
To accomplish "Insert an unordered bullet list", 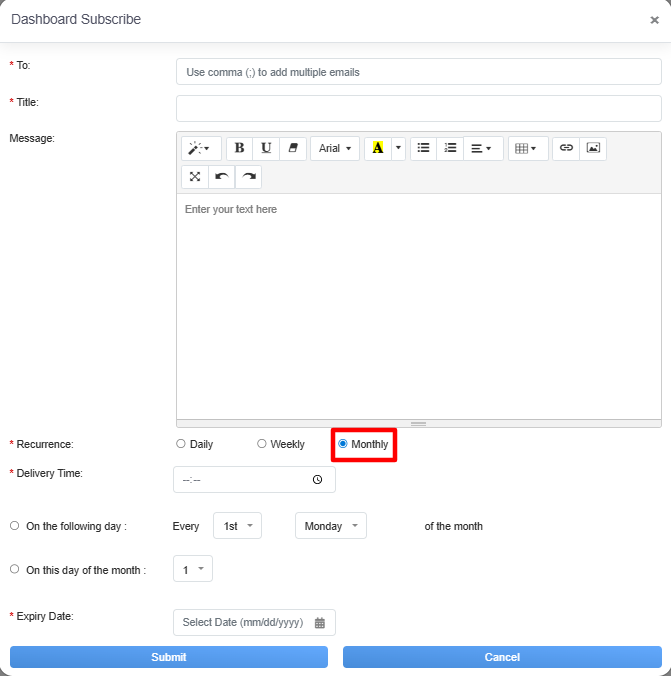I will click(423, 148).
